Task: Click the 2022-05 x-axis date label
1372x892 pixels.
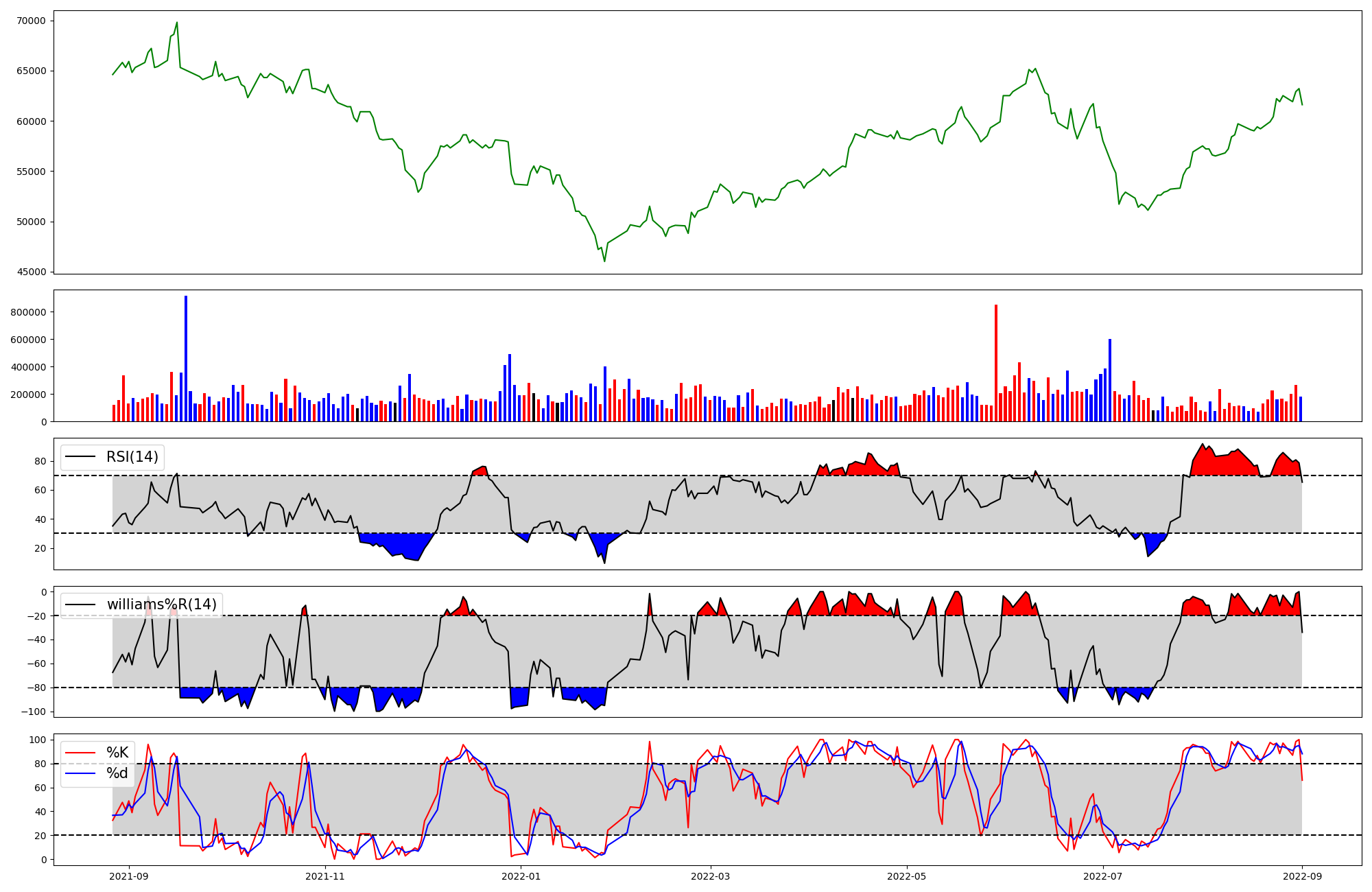Action: point(907,876)
